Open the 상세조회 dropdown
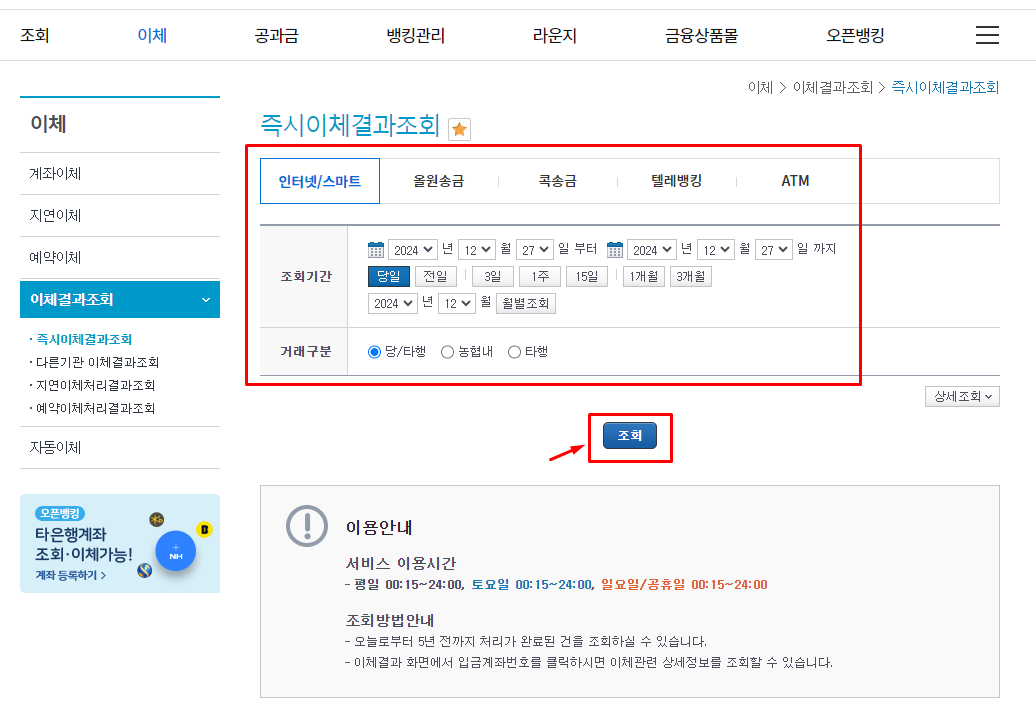The height and width of the screenshot is (719, 1036). tap(961, 396)
